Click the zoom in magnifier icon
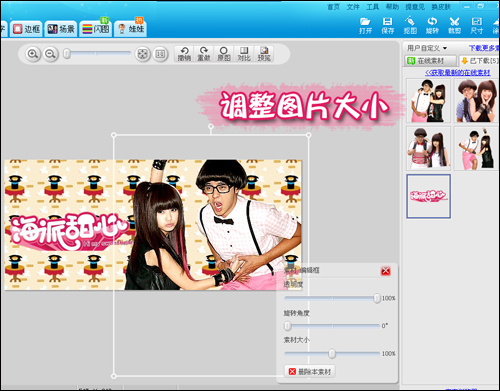Screen dimensions: 500x391 pos(33,54)
